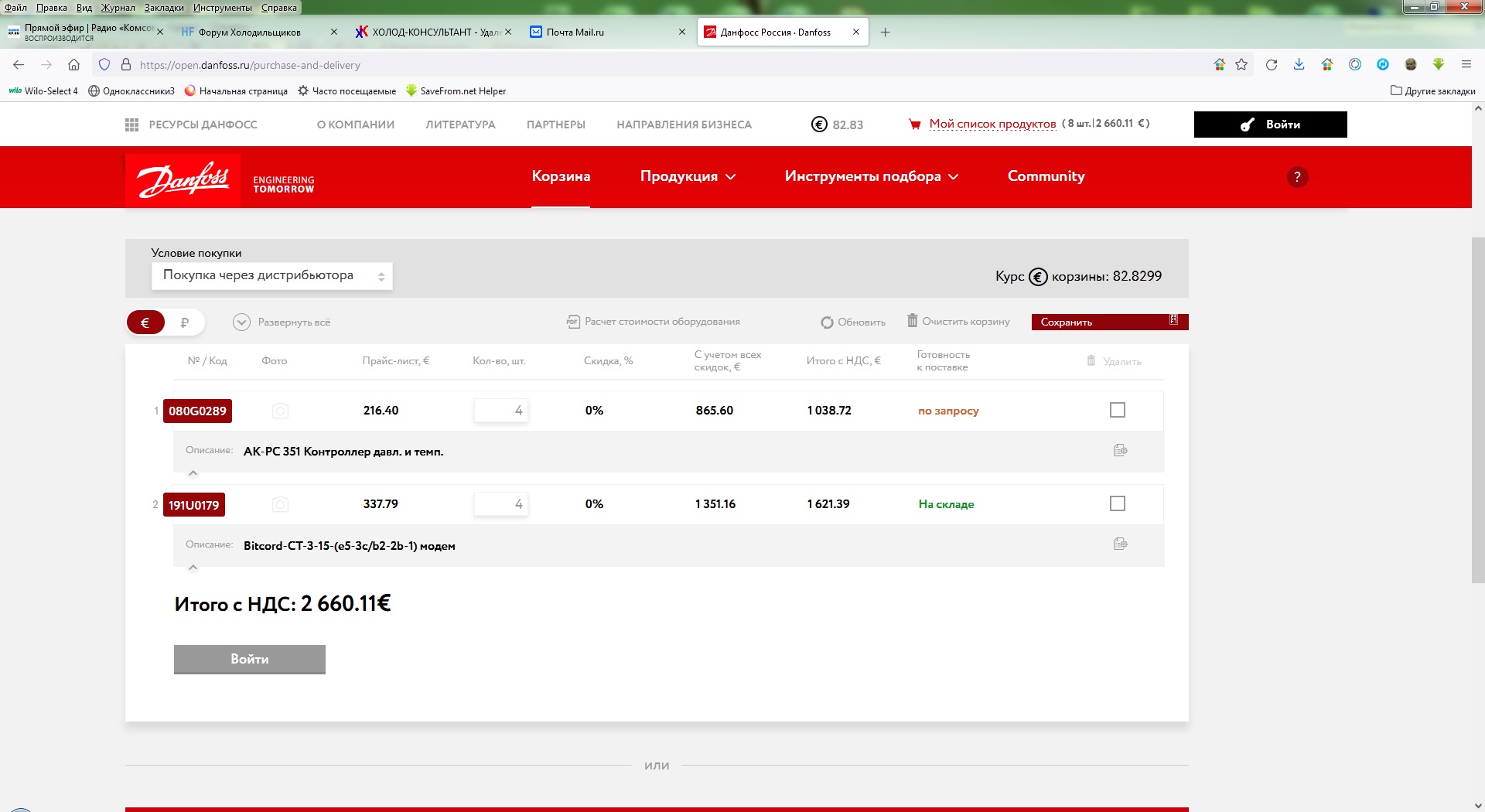Click the Ресурсы Данфосс grid icon
The height and width of the screenshot is (812, 1485).
(132, 125)
